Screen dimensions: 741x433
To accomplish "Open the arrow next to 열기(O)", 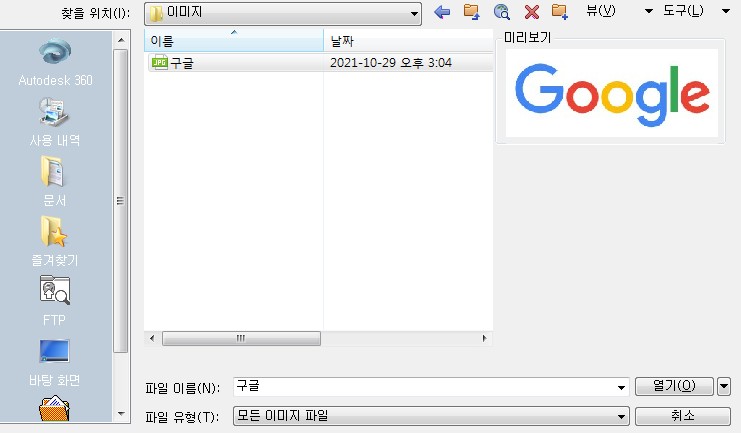I will pyautogui.click(x=724, y=387).
